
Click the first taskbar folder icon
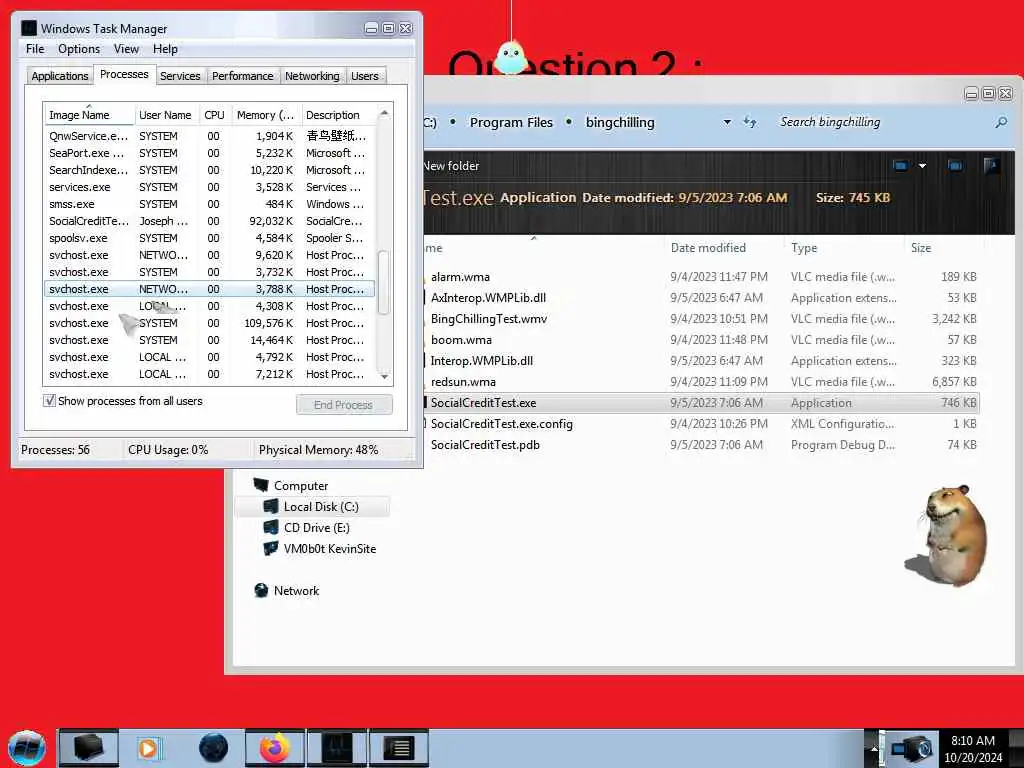point(88,748)
